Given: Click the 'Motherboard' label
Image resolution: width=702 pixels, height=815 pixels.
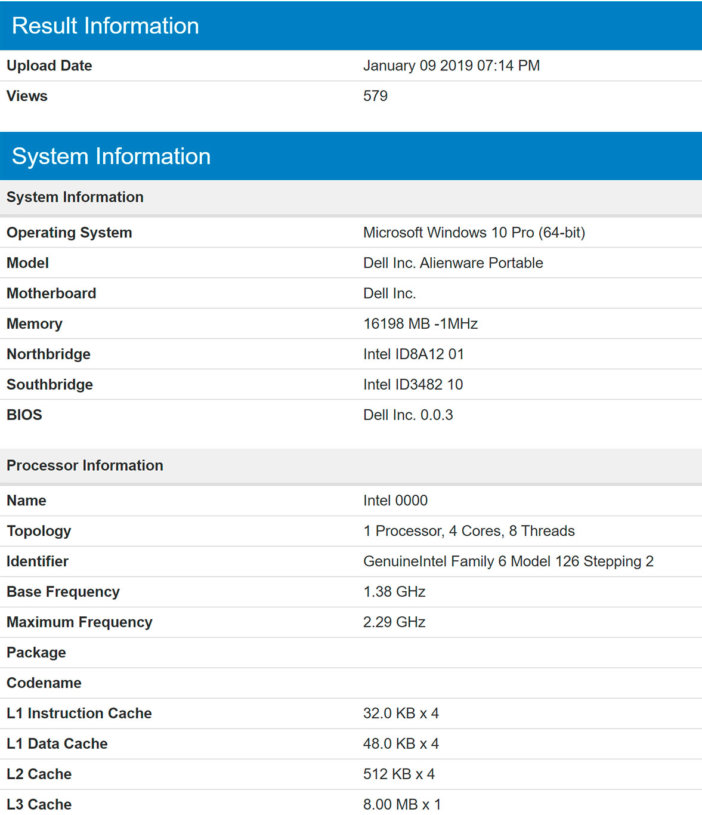Looking at the screenshot, I should click(51, 293).
